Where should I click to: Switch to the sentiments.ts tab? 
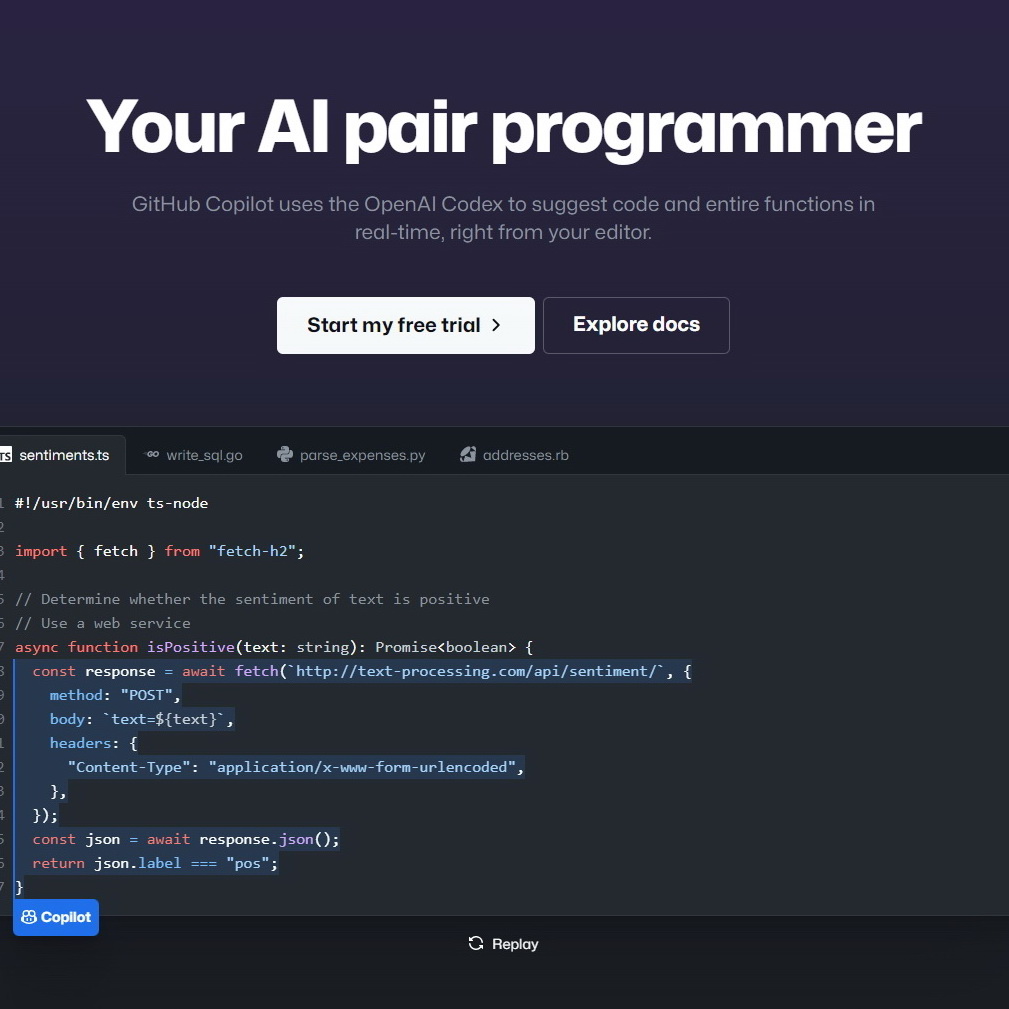(62, 455)
